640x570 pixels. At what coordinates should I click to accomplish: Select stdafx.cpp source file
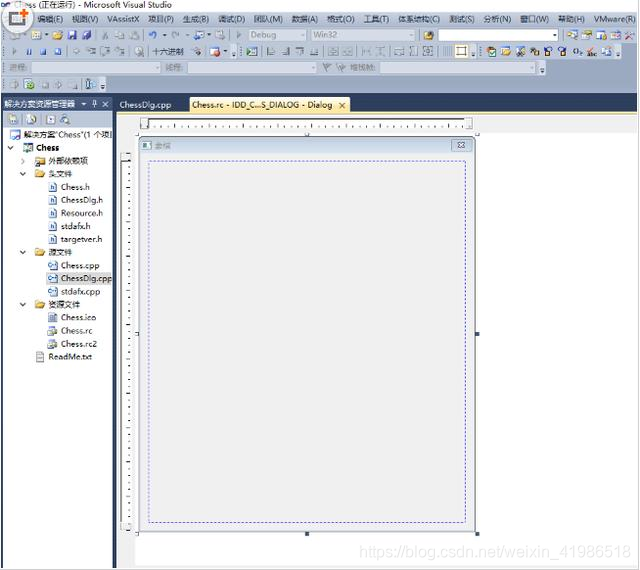click(x=80, y=292)
